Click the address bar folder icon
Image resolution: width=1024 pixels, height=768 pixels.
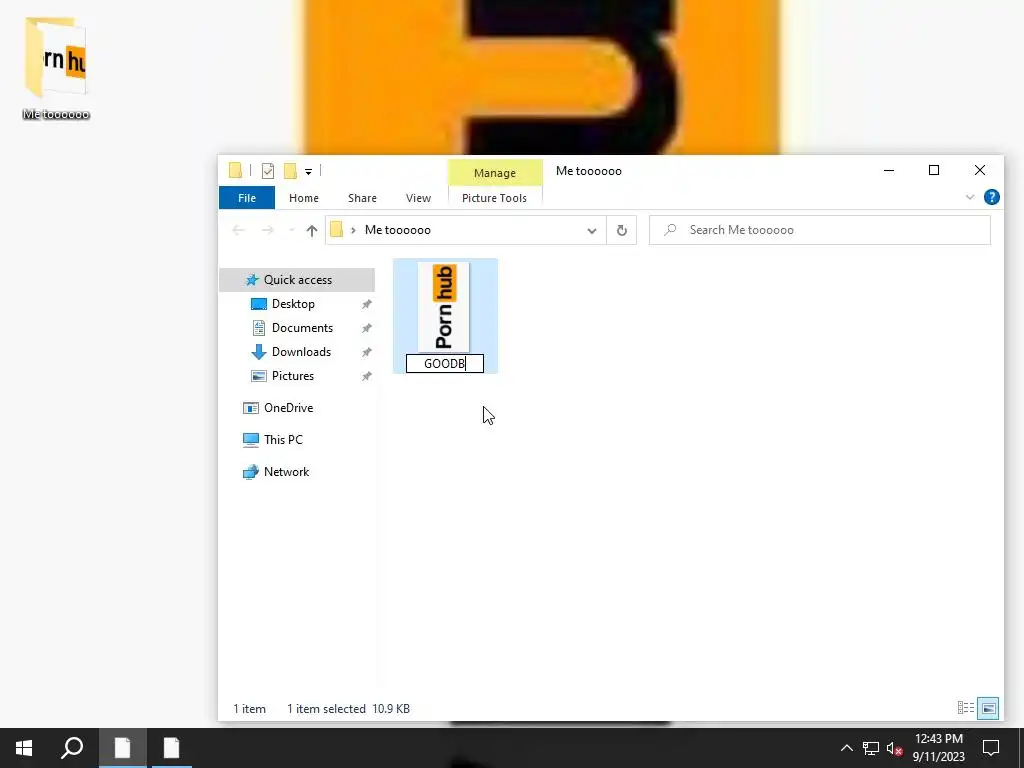(336, 230)
